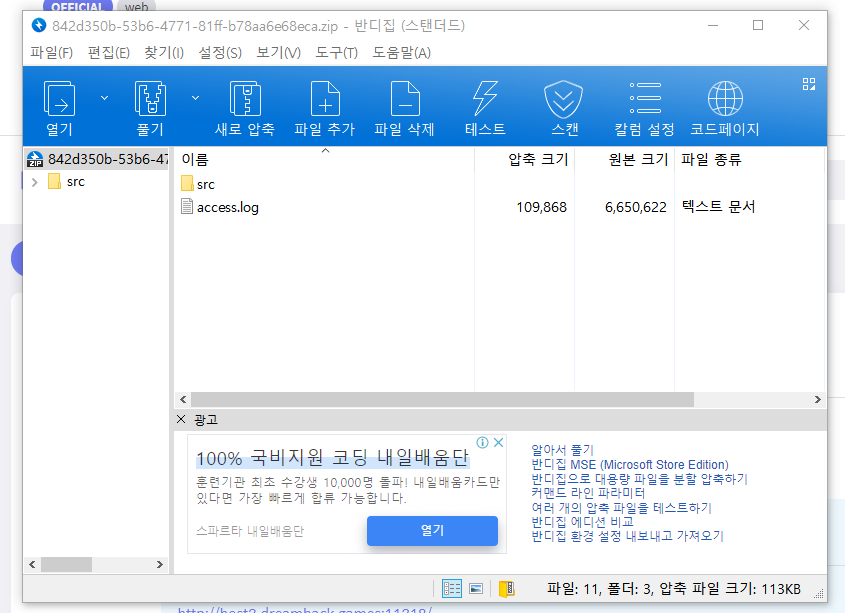Screen dimensions: 845x613
Task: Click left arrow of tree pane scrollbar
Action: click(x=32, y=564)
